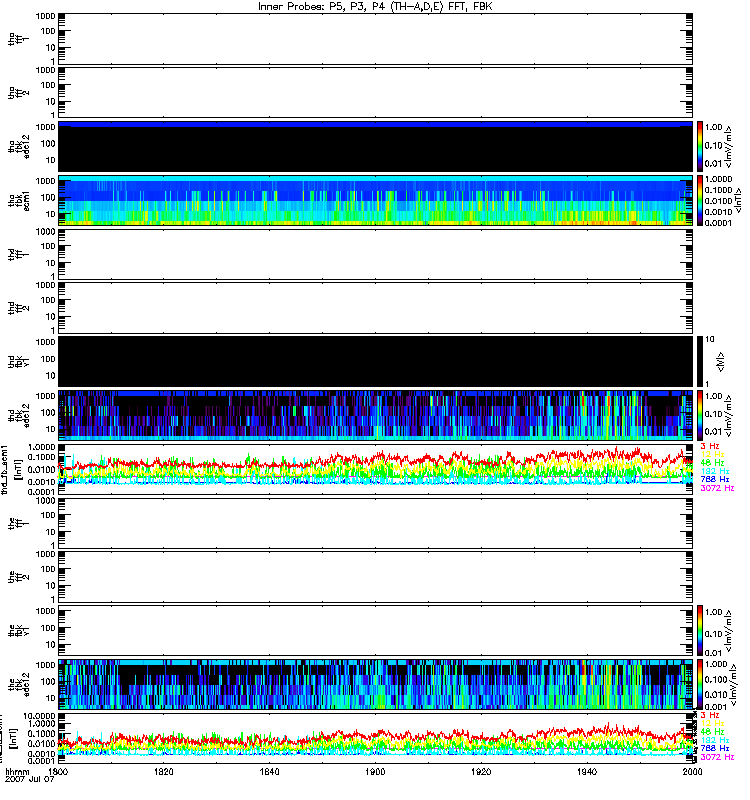Click the tha fbk scm1 spectrogram panel
Image resolution: width=750 pixels, height=800 pixels.
pos(375,200)
